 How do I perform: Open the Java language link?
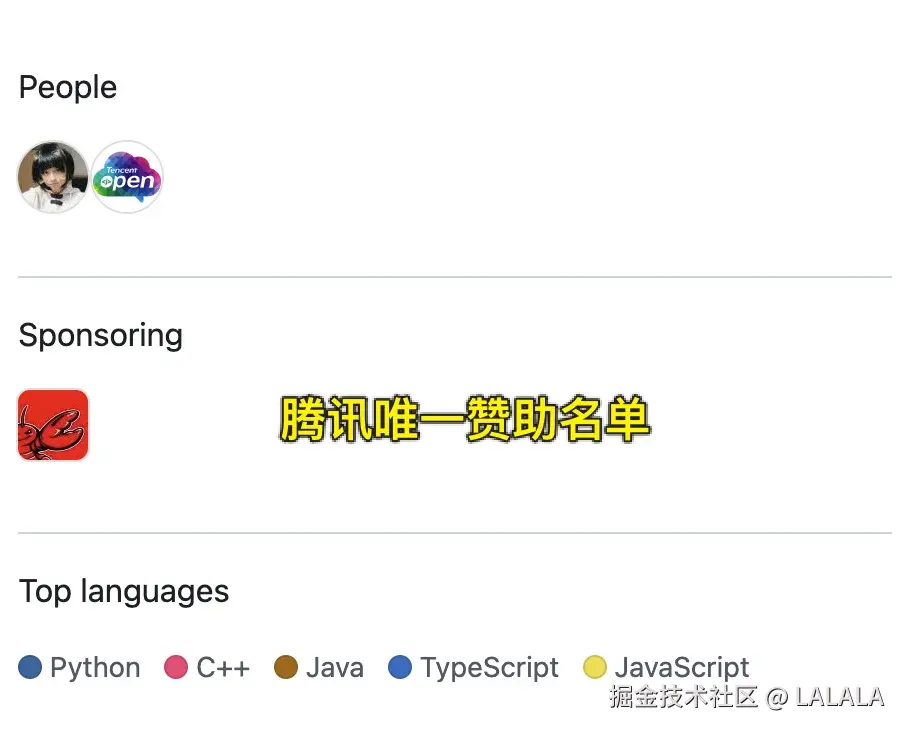(x=335, y=668)
